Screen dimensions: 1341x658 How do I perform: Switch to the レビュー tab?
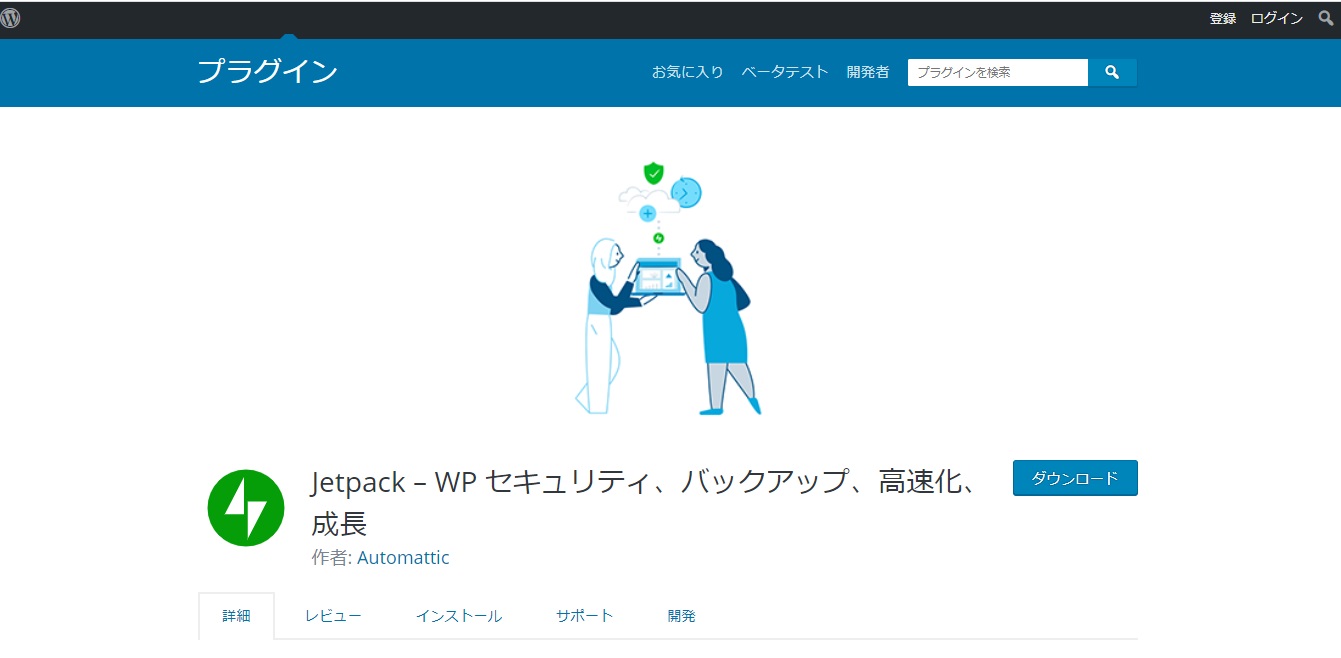coord(333,616)
